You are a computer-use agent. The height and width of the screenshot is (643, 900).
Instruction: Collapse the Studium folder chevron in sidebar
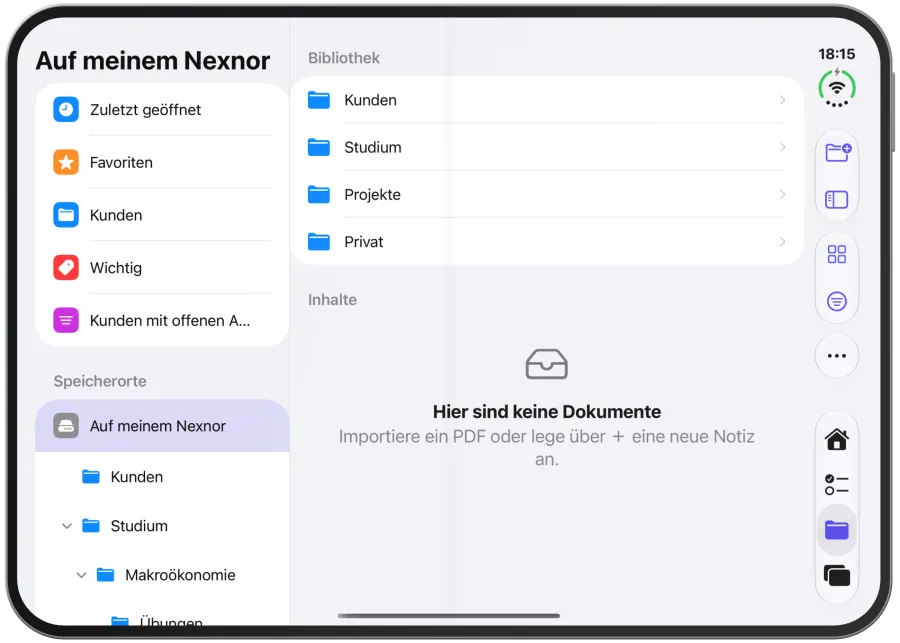coord(67,526)
